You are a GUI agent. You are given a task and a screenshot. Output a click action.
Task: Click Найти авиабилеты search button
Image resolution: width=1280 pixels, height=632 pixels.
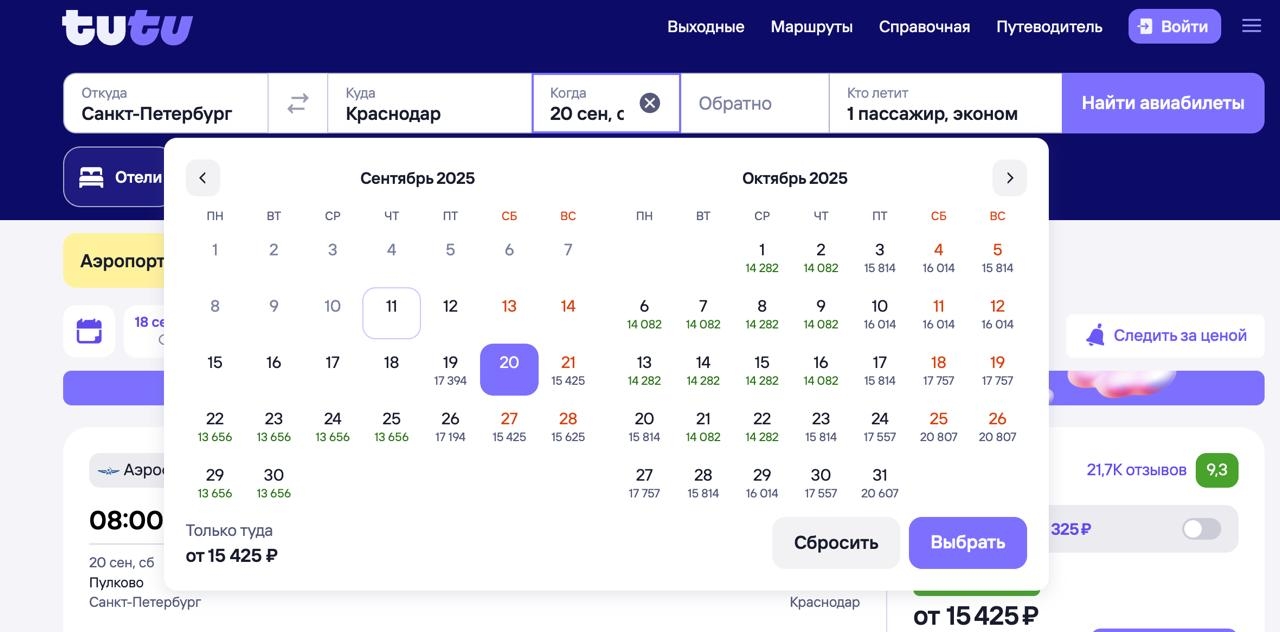click(1162, 103)
